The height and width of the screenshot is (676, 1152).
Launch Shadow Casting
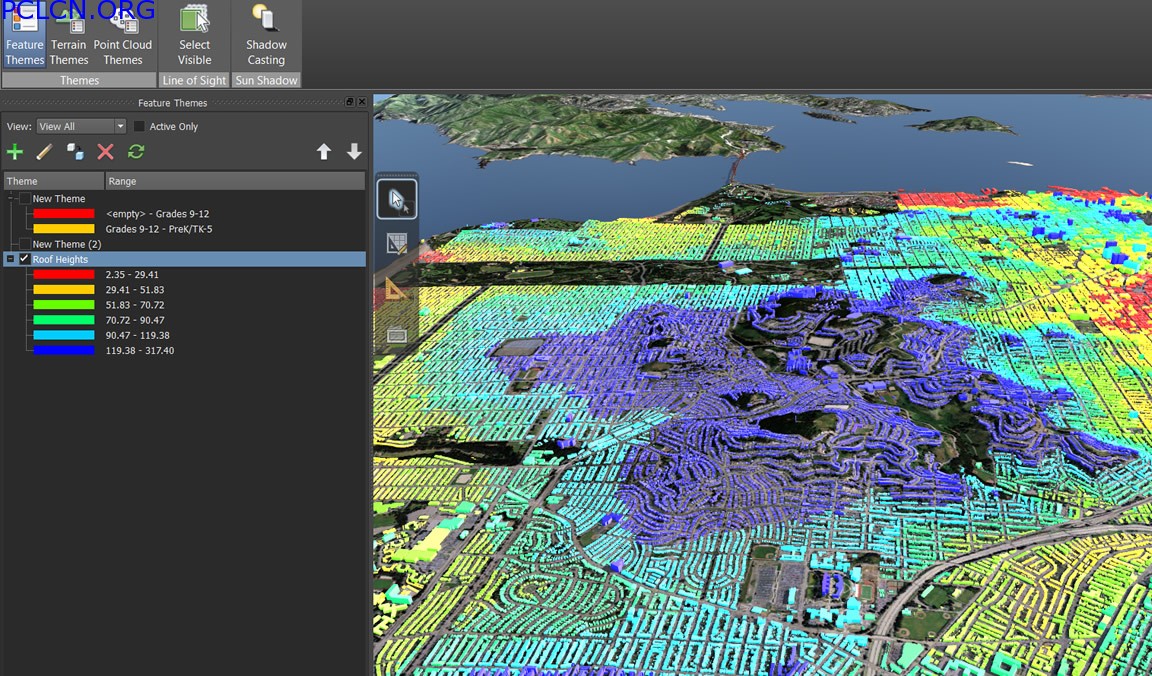coord(266,35)
